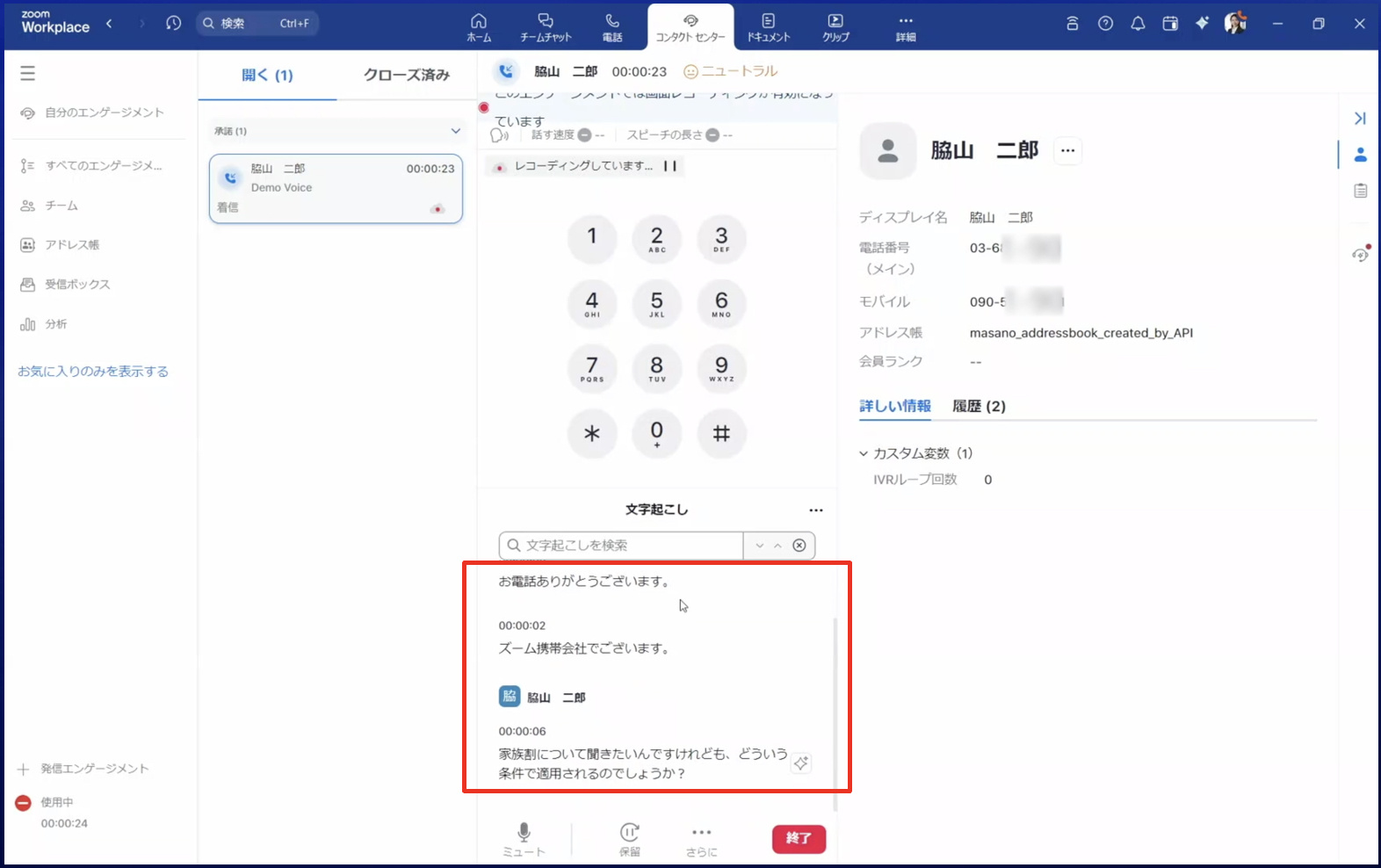The height and width of the screenshot is (868, 1381).
Task: Click address book value masano_addressbook_created_by_API
Action: click(x=1081, y=333)
